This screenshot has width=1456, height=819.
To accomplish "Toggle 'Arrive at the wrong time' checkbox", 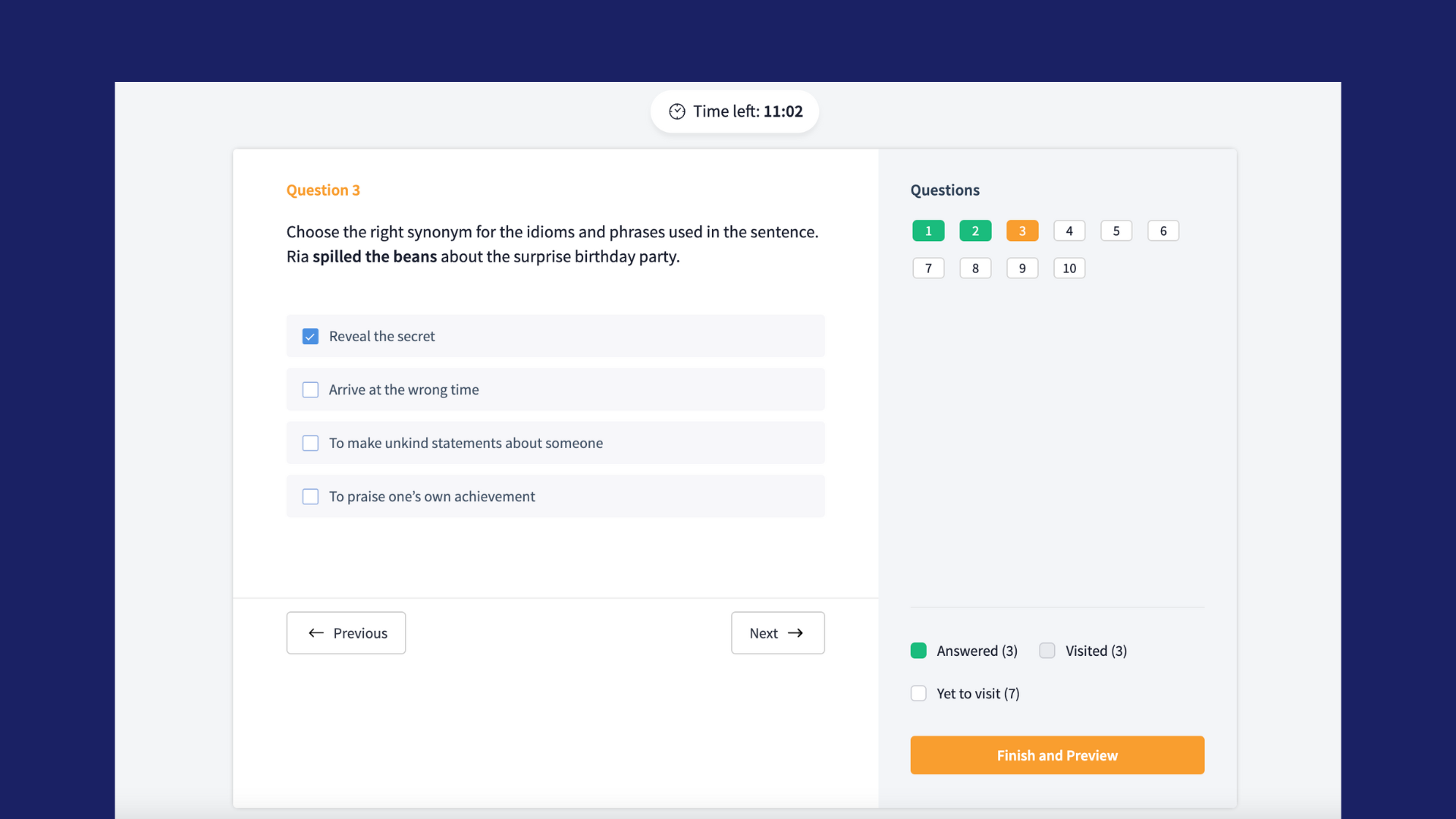I will click(310, 389).
